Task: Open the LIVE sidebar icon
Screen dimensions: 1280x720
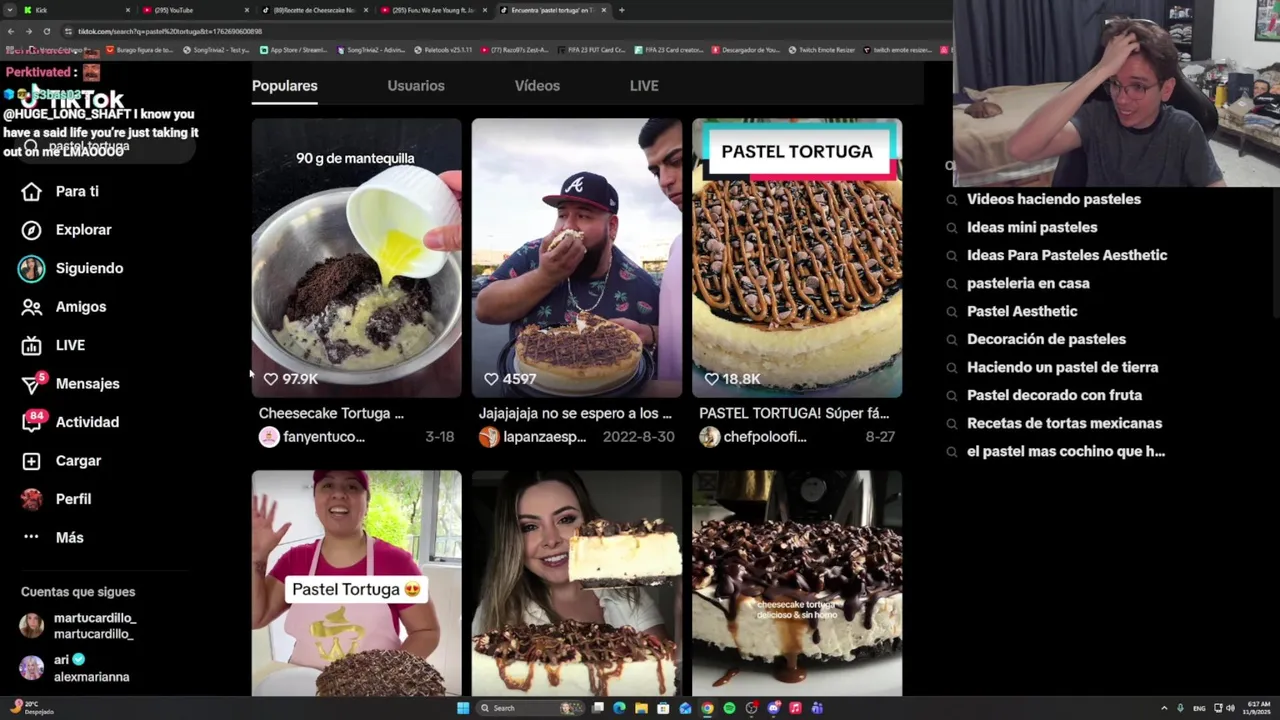Action: click(31, 345)
